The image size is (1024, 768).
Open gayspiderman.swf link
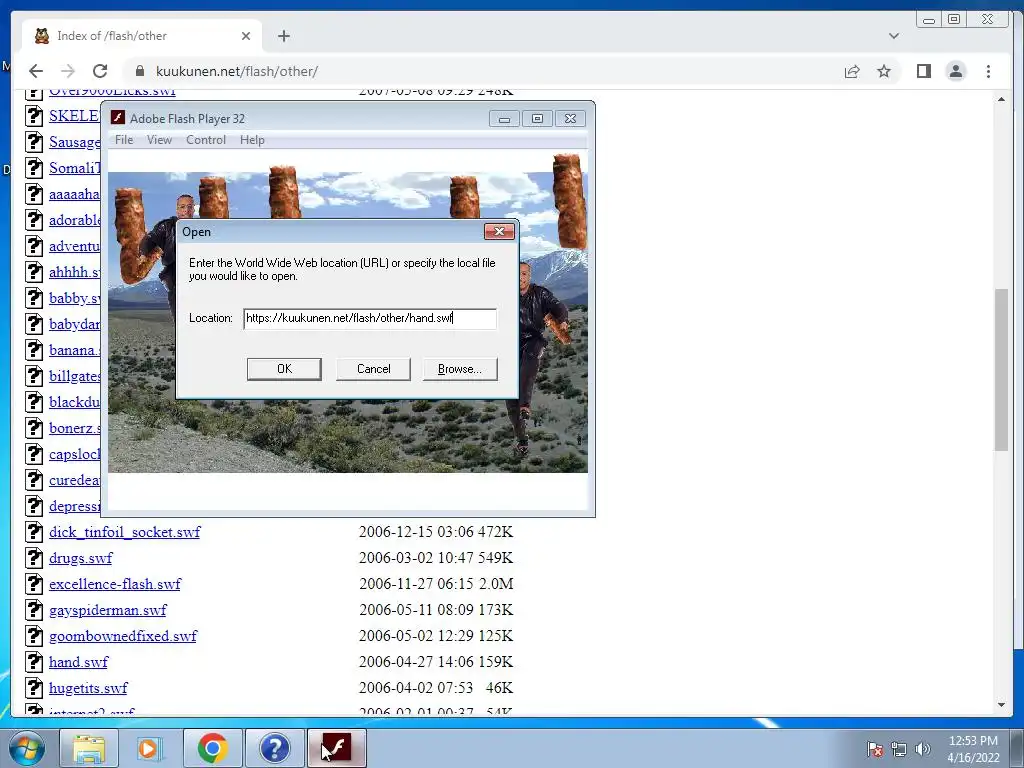pyautogui.click(x=108, y=610)
